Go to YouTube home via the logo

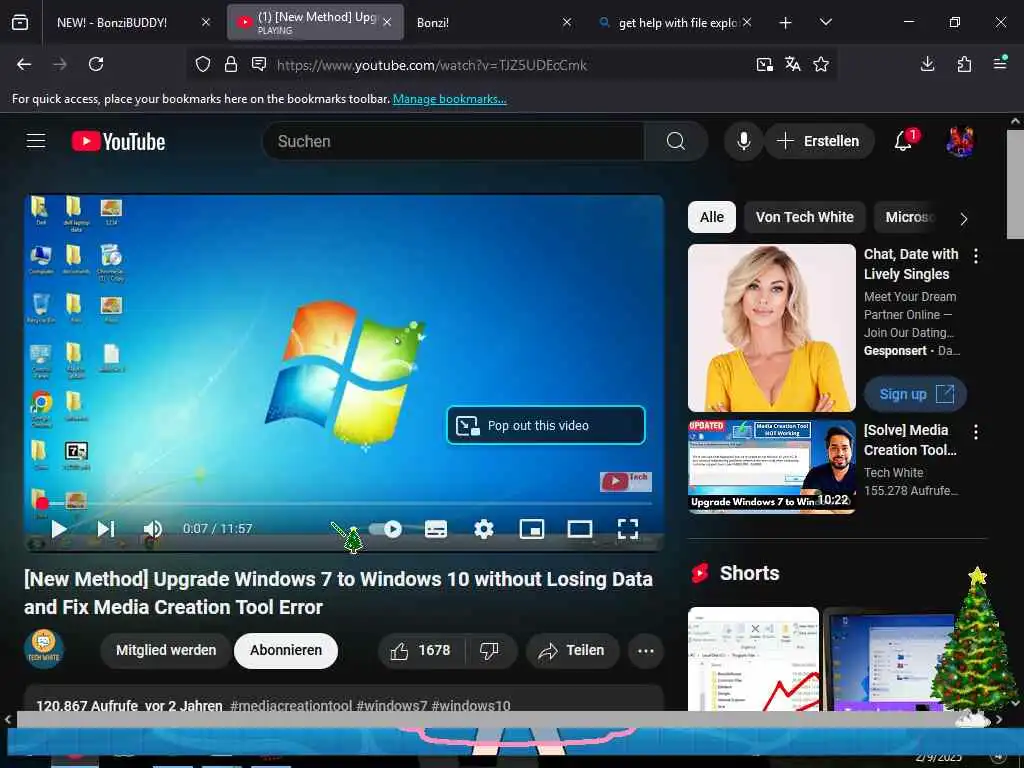pyautogui.click(x=118, y=141)
